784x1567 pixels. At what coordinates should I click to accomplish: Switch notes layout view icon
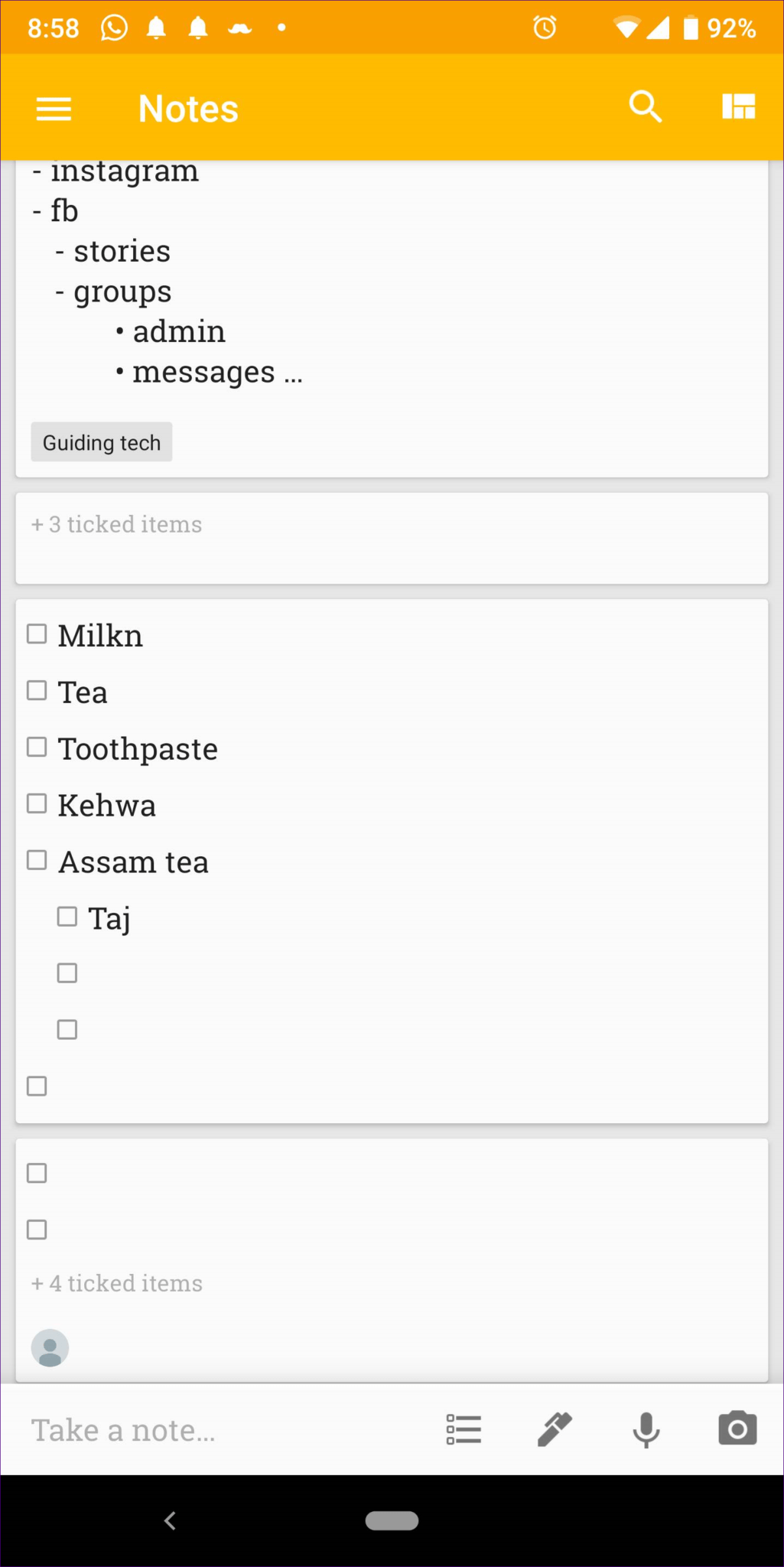click(738, 107)
